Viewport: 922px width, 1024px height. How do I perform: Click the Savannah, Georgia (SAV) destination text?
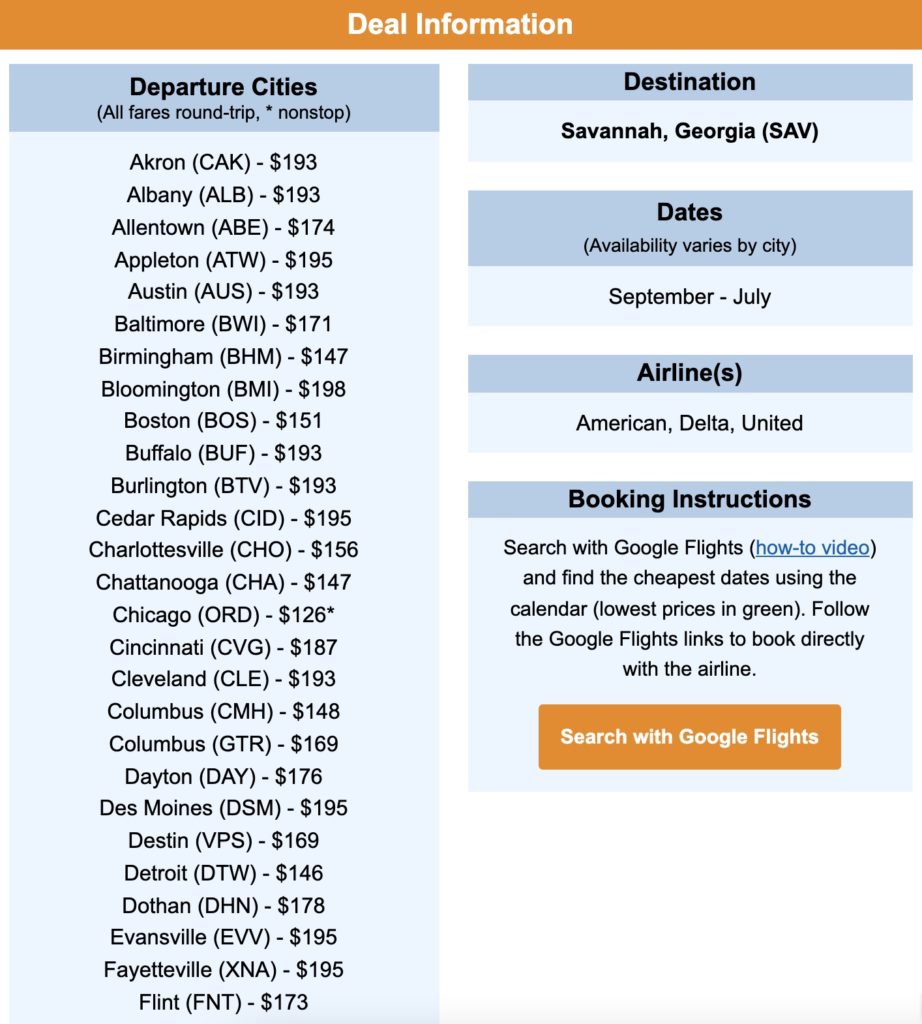click(x=690, y=131)
